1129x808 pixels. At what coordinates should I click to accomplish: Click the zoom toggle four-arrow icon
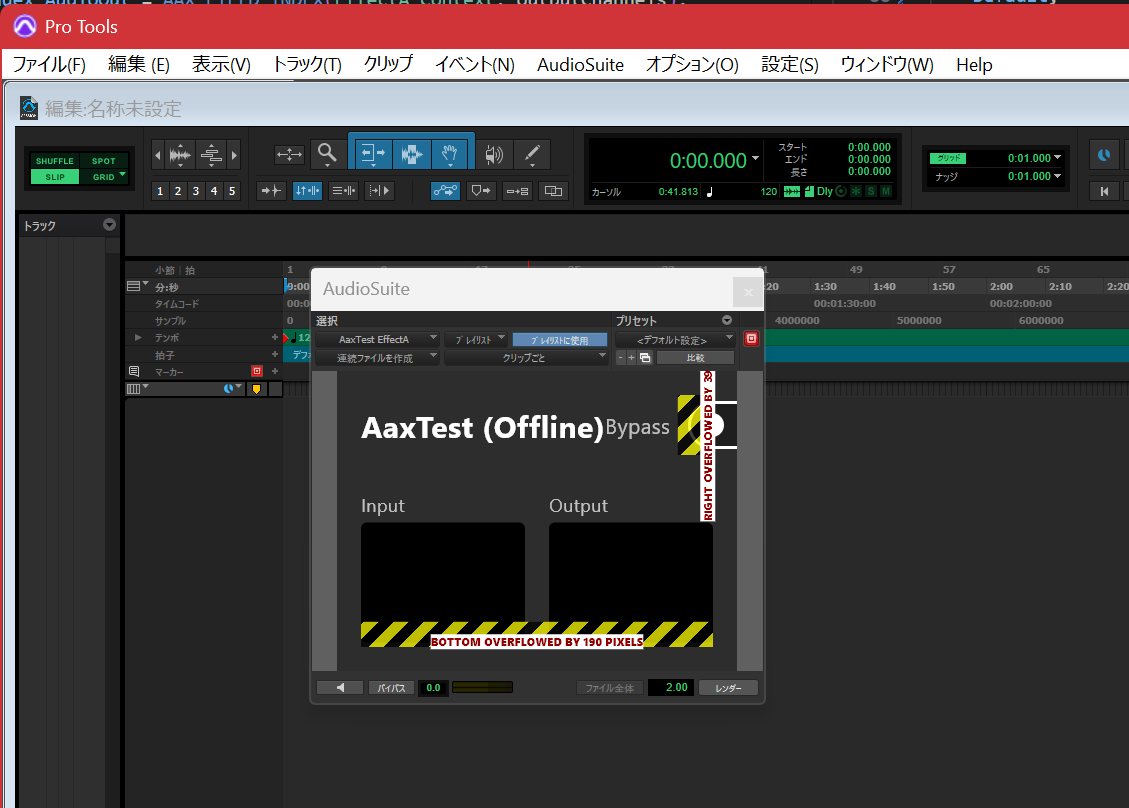[x=289, y=154]
